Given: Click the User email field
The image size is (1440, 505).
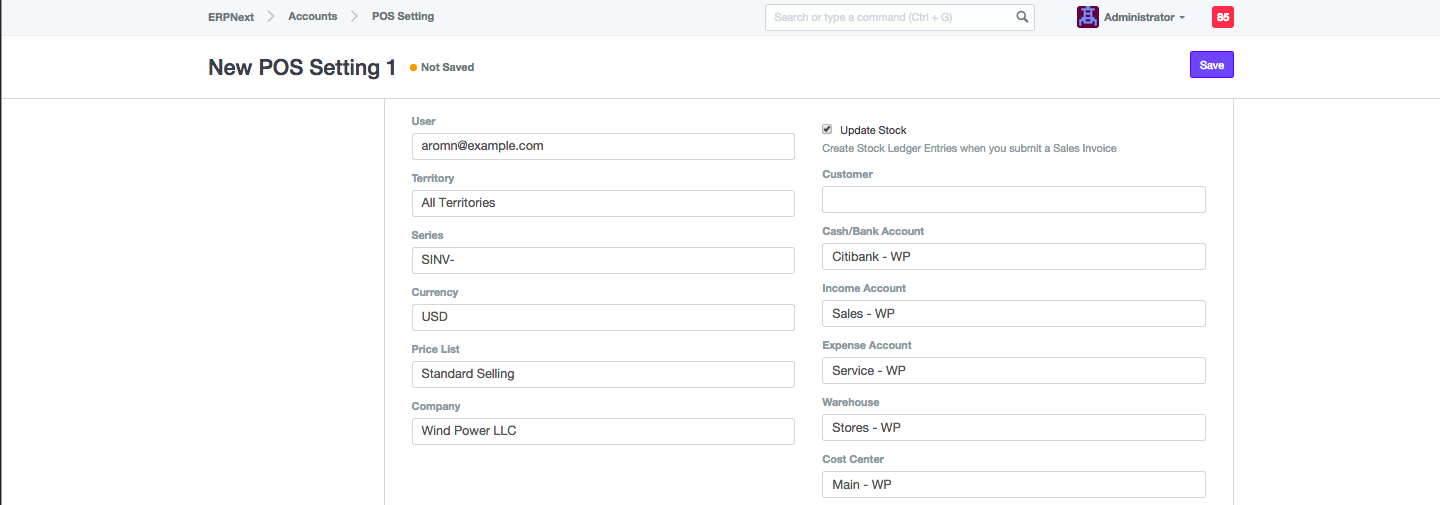Looking at the screenshot, I should coord(603,146).
